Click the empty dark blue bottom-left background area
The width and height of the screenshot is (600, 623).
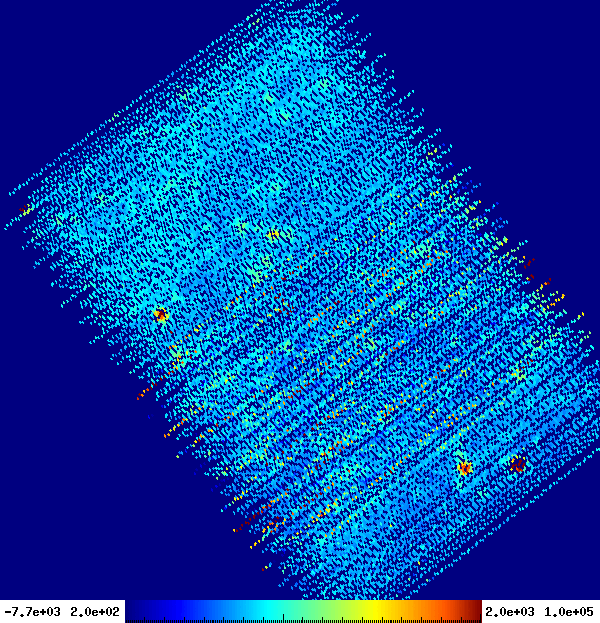(x=79, y=517)
